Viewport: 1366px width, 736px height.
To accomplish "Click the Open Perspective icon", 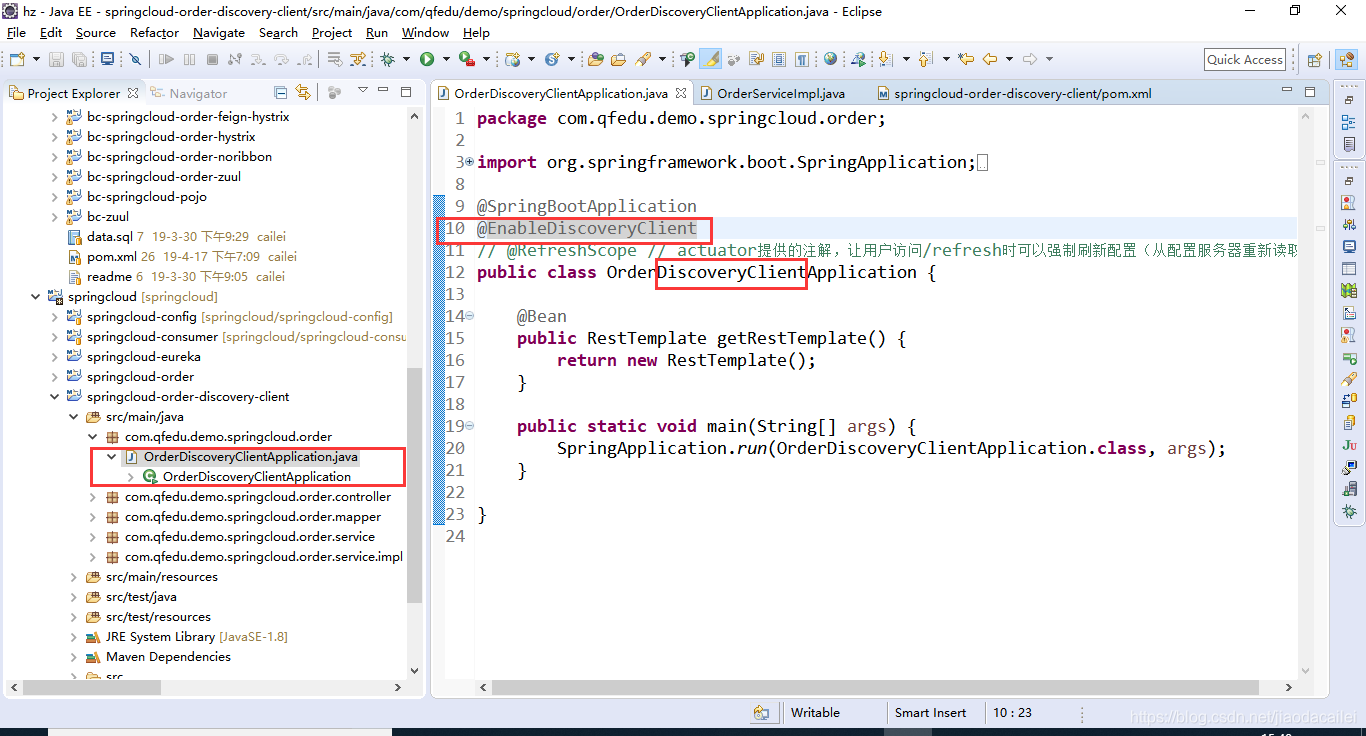I will coord(1315,60).
